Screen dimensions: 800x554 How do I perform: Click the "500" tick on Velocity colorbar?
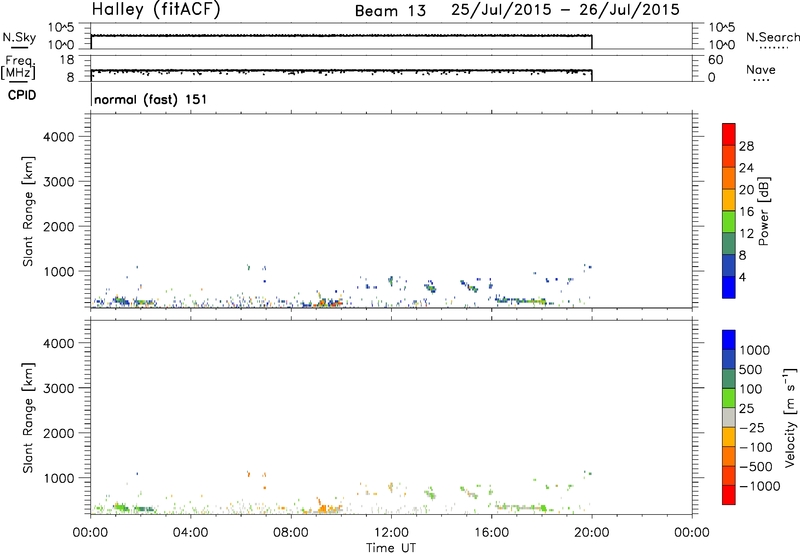coord(751,370)
